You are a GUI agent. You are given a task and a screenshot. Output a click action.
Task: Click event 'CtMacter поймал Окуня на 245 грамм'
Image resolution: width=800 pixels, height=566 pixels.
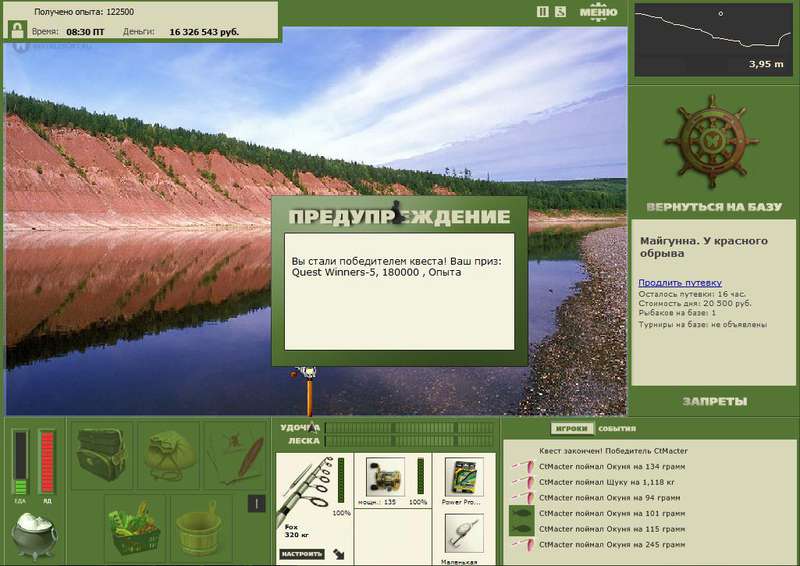point(612,545)
